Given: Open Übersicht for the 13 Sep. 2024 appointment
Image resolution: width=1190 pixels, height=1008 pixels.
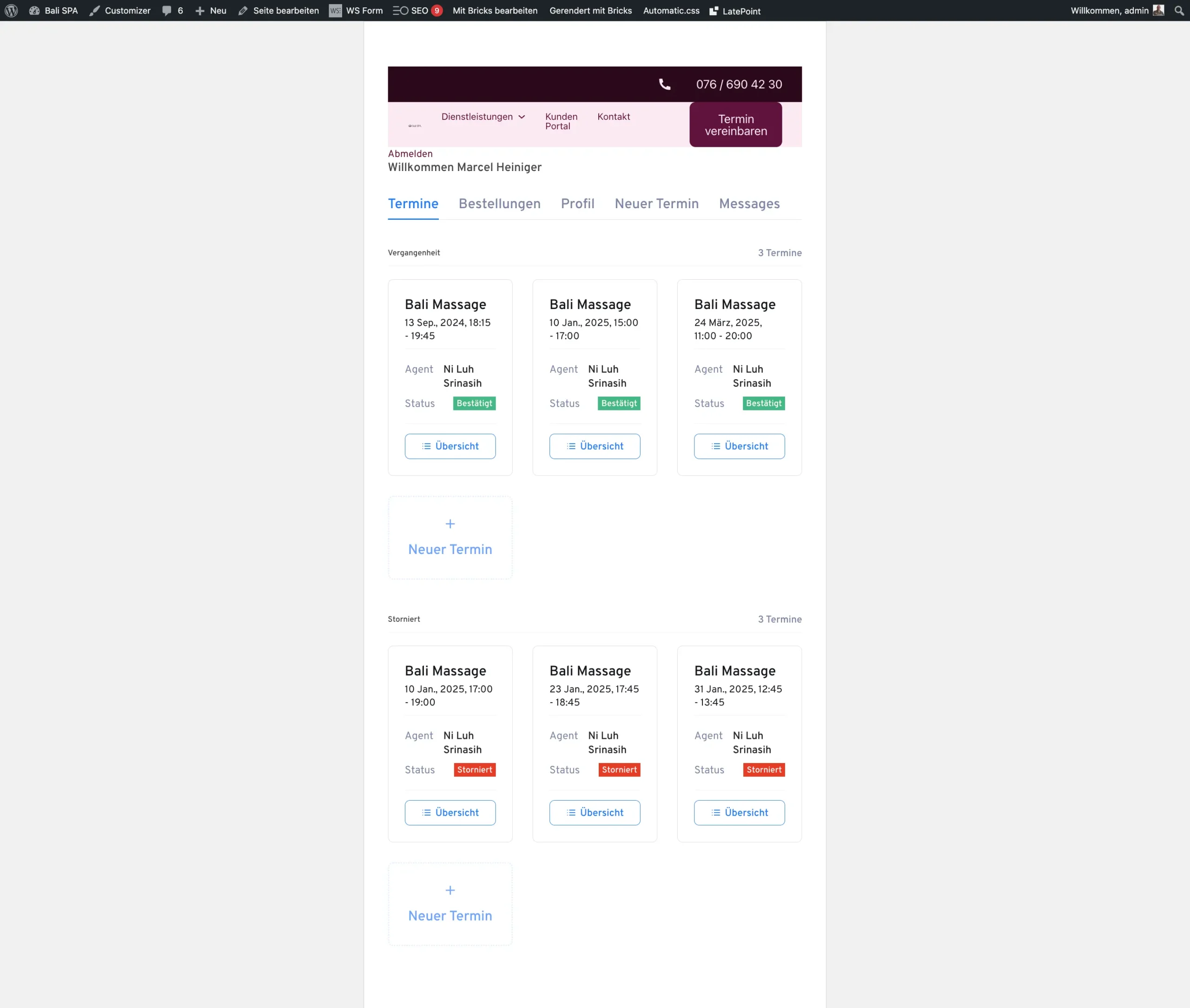Looking at the screenshot, I should pos(450,446).
